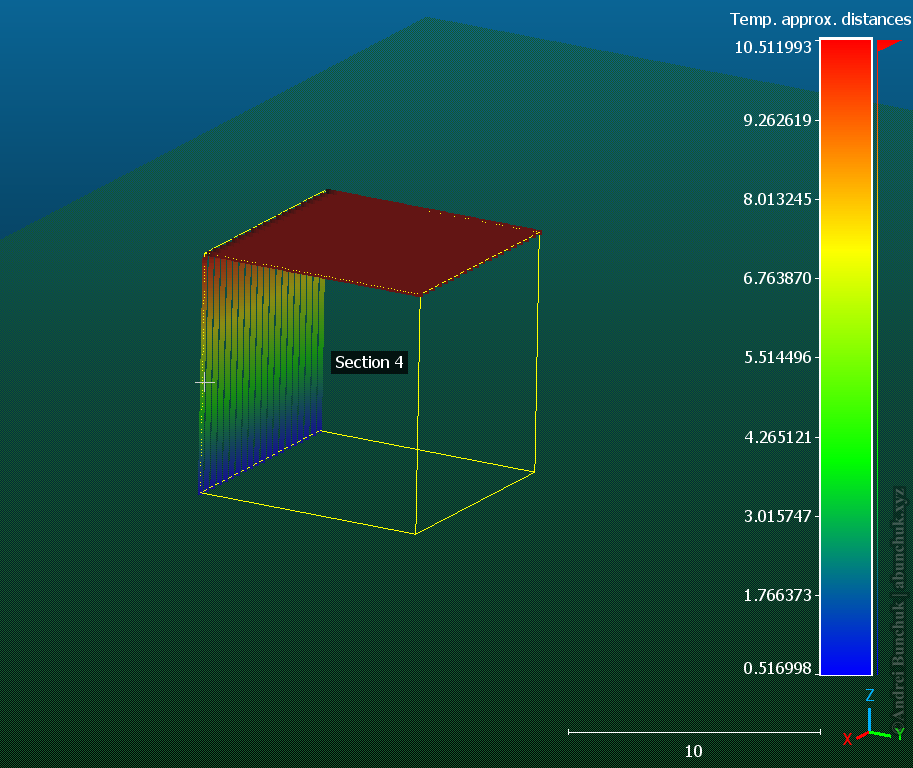913x768 pixels.
Task: Click the red triangle marker atop color scale
Action: click(x=888, y=44)
